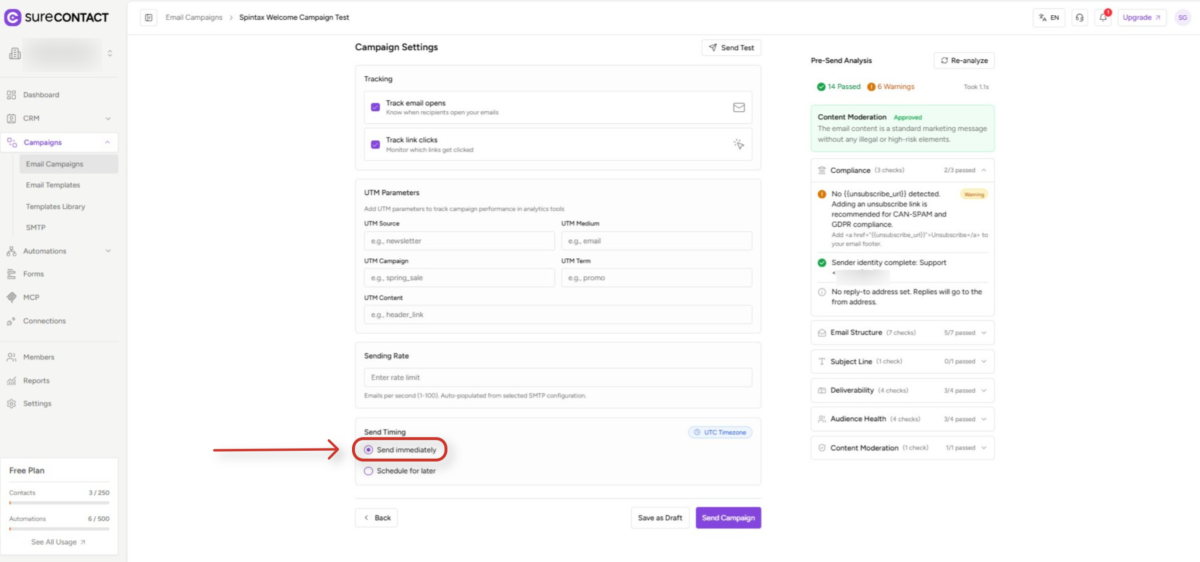Focus the UTM Medium field
1200x562 pixels.
pos(657,241)
